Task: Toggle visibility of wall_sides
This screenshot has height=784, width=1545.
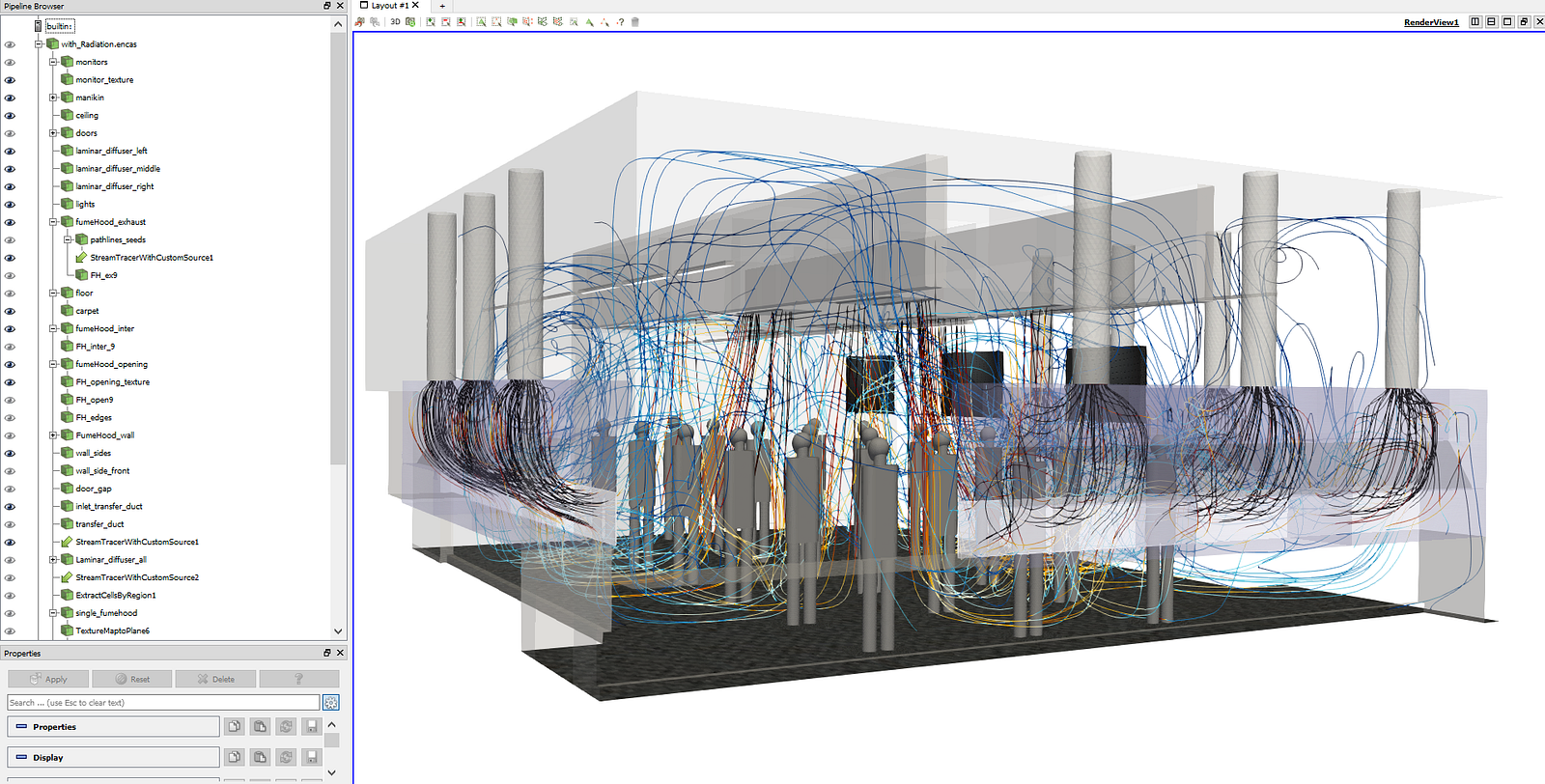Action: tap(10, 453)
